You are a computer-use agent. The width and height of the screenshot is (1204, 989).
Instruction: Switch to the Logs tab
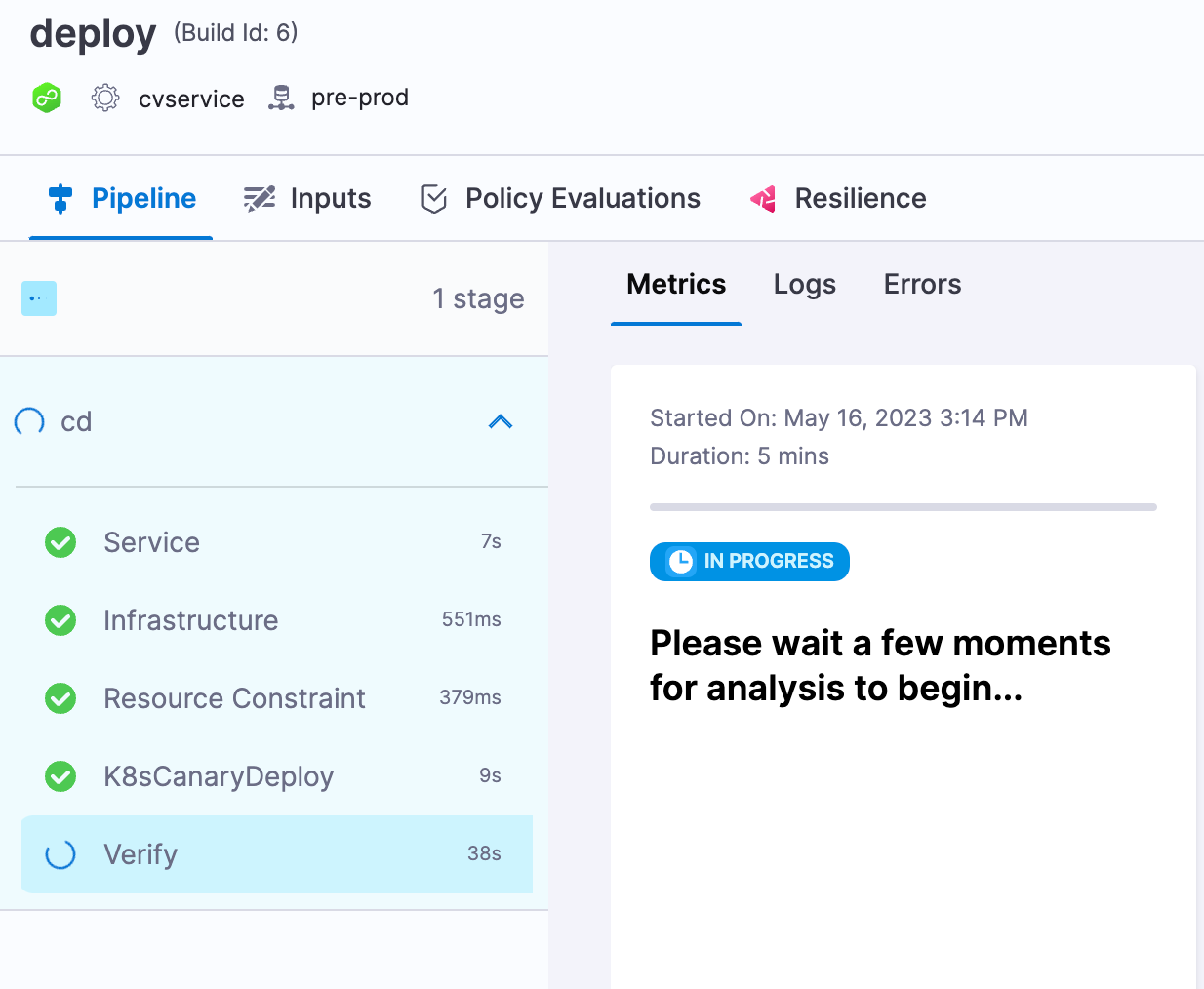pyautogui.click(x=804, y=284)
